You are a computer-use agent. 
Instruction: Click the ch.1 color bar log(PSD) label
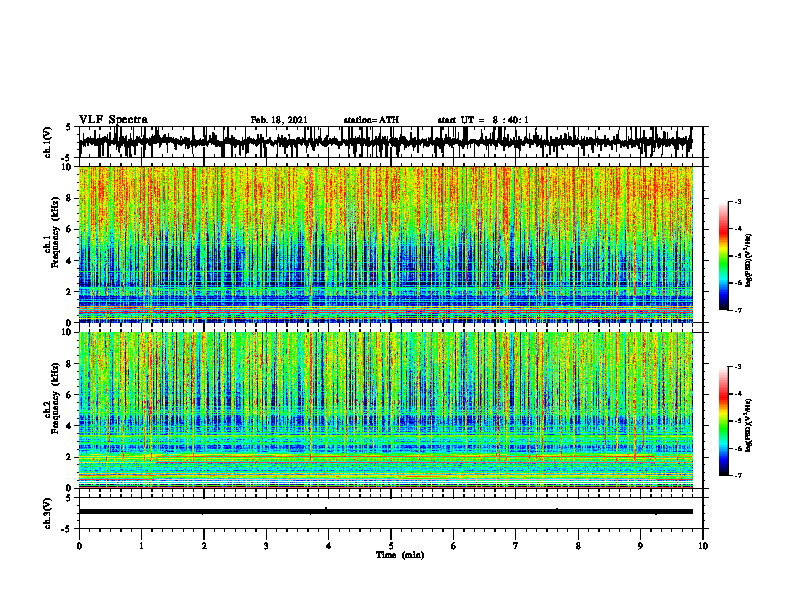pos(749,261)
